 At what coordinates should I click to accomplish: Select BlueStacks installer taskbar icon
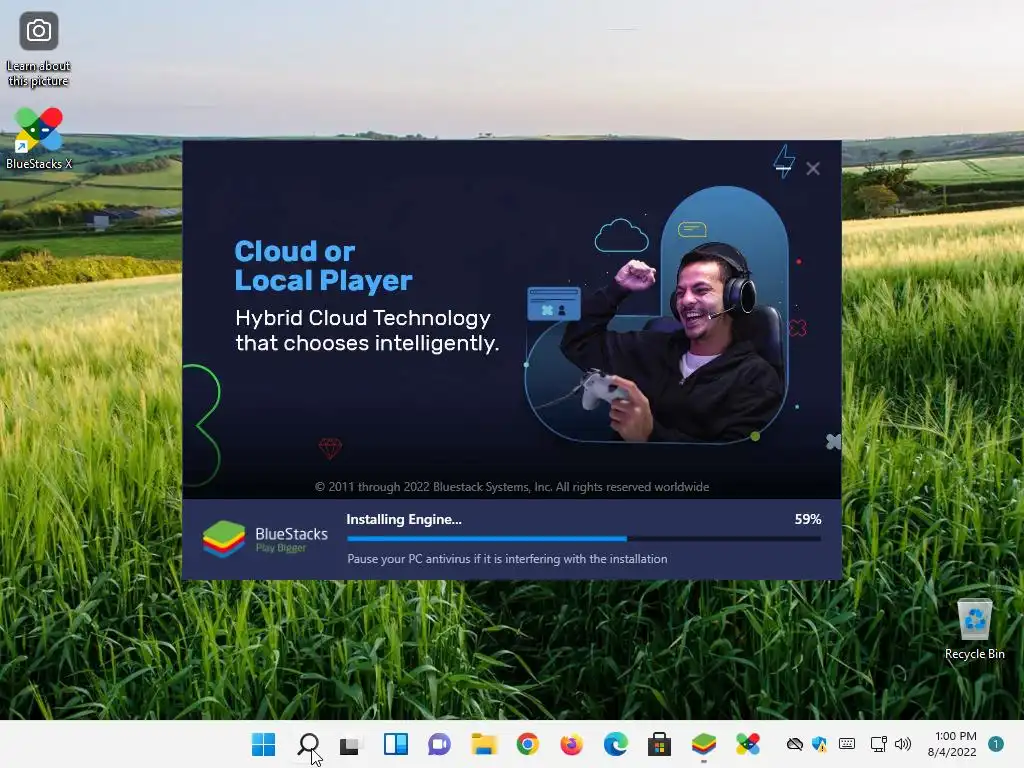[x=704, y=743]
